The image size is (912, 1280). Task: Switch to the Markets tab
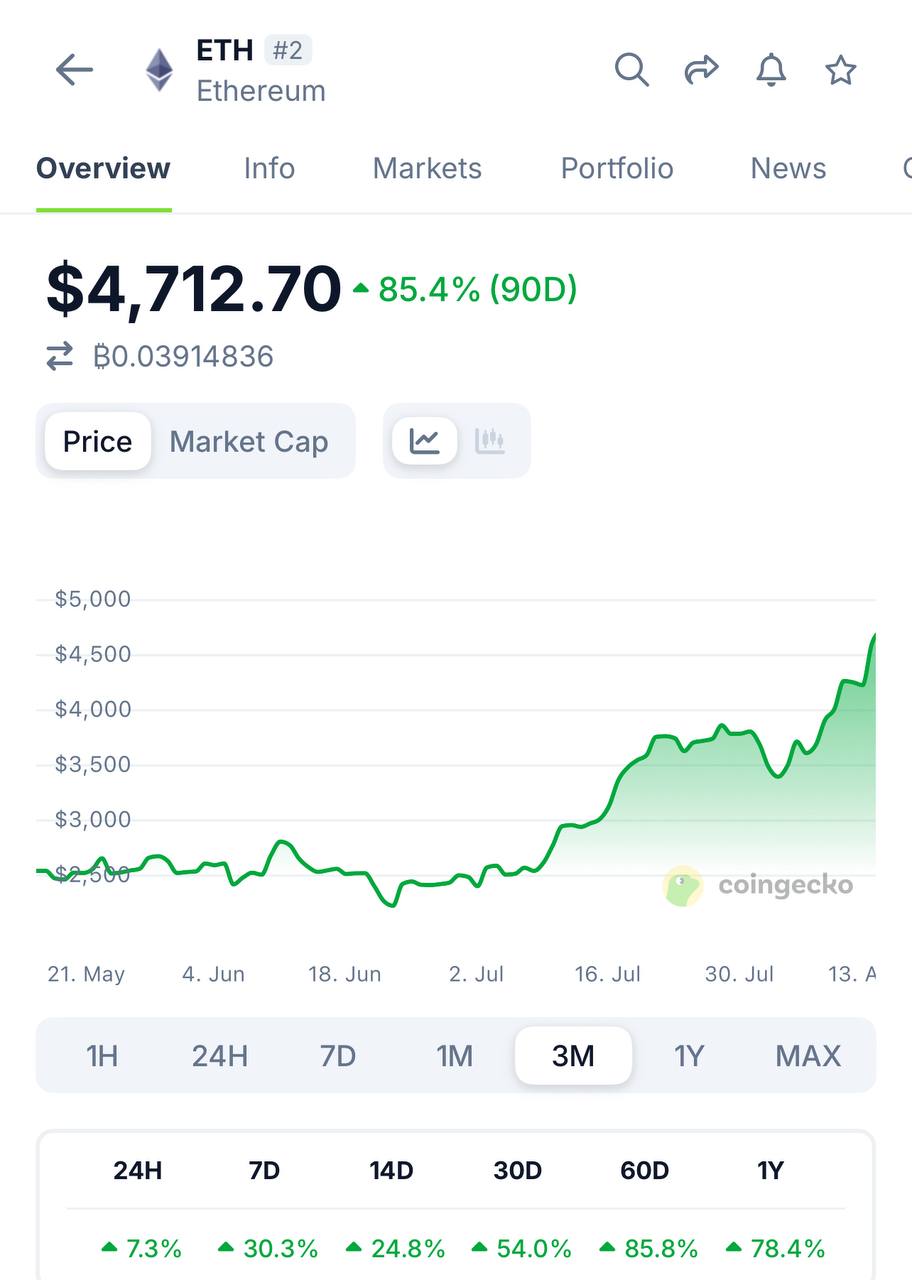click(427, 168)
